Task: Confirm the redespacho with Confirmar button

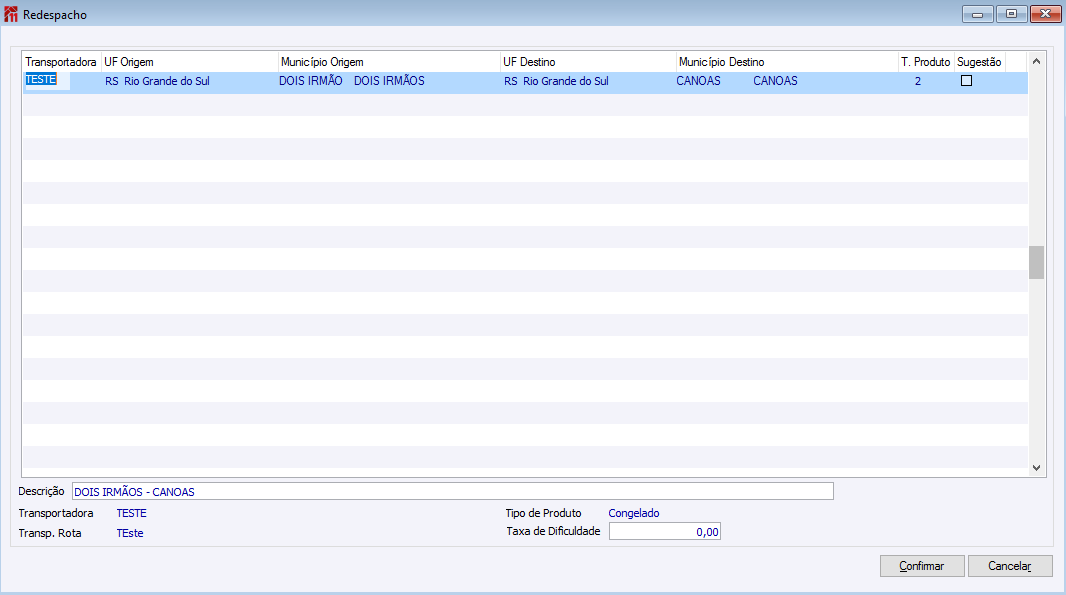Action: coord(922,566)
